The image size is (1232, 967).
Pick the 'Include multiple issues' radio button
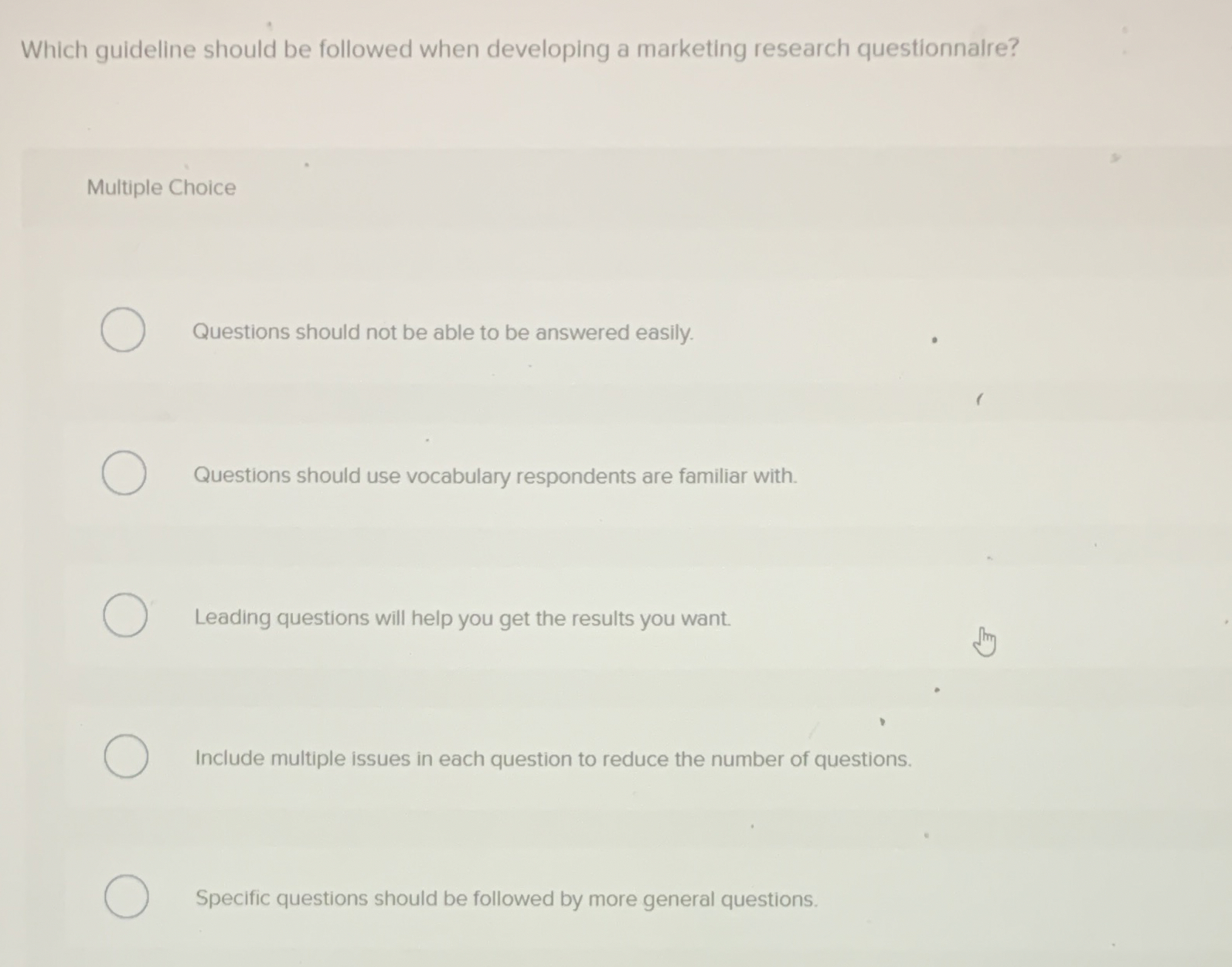[127, 756]
